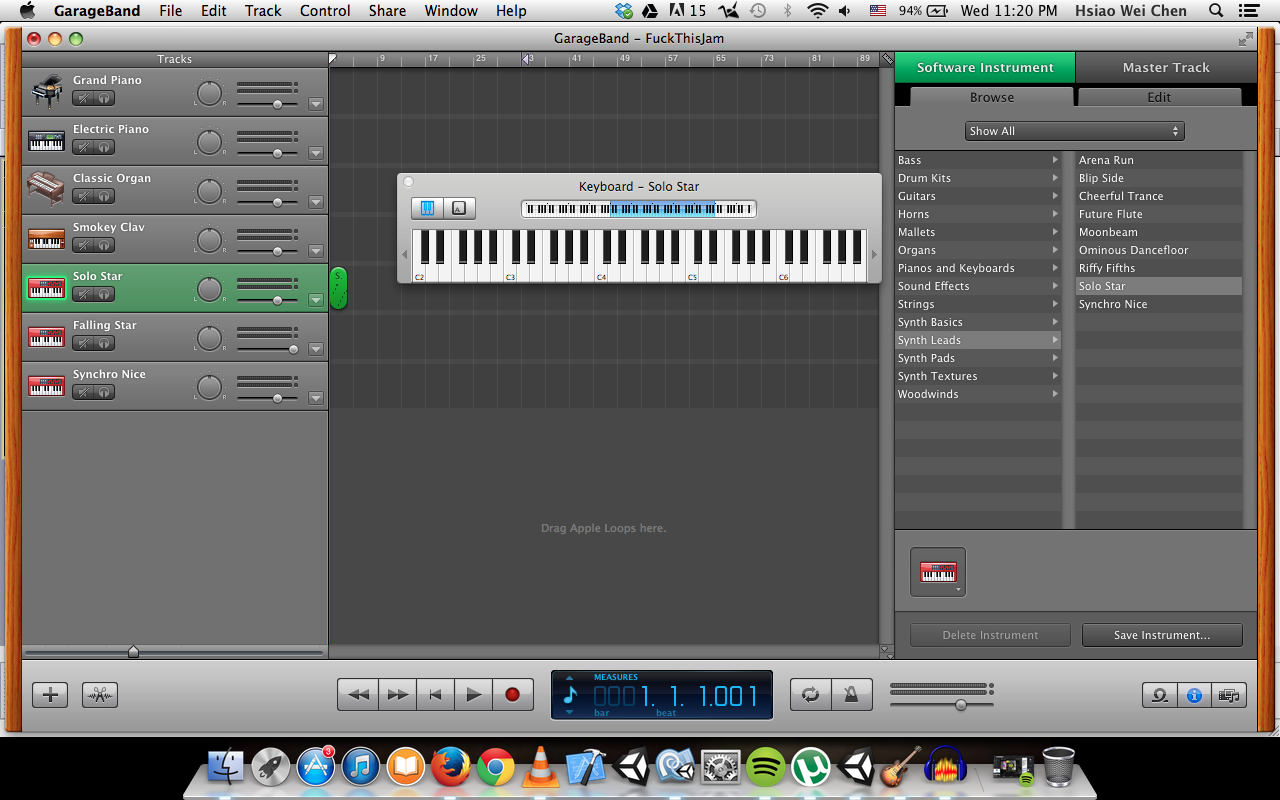Expand Electric Piano track automation arrow
This screenshot has height=800, width=1280.
coord(316,153)
